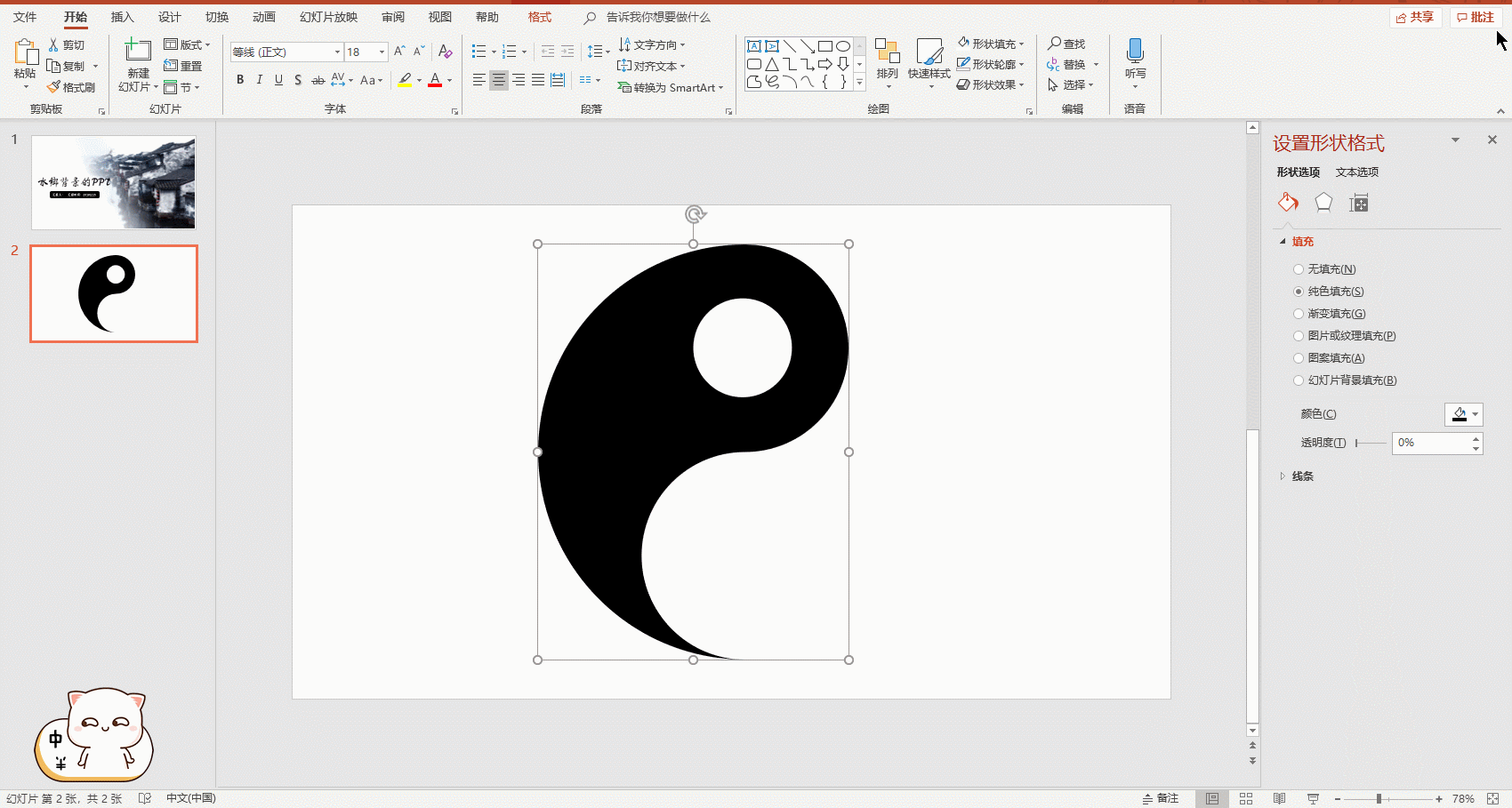Click the Format Painter (格式刷) icon
The image size is (1512, 808).
[54, 87]
